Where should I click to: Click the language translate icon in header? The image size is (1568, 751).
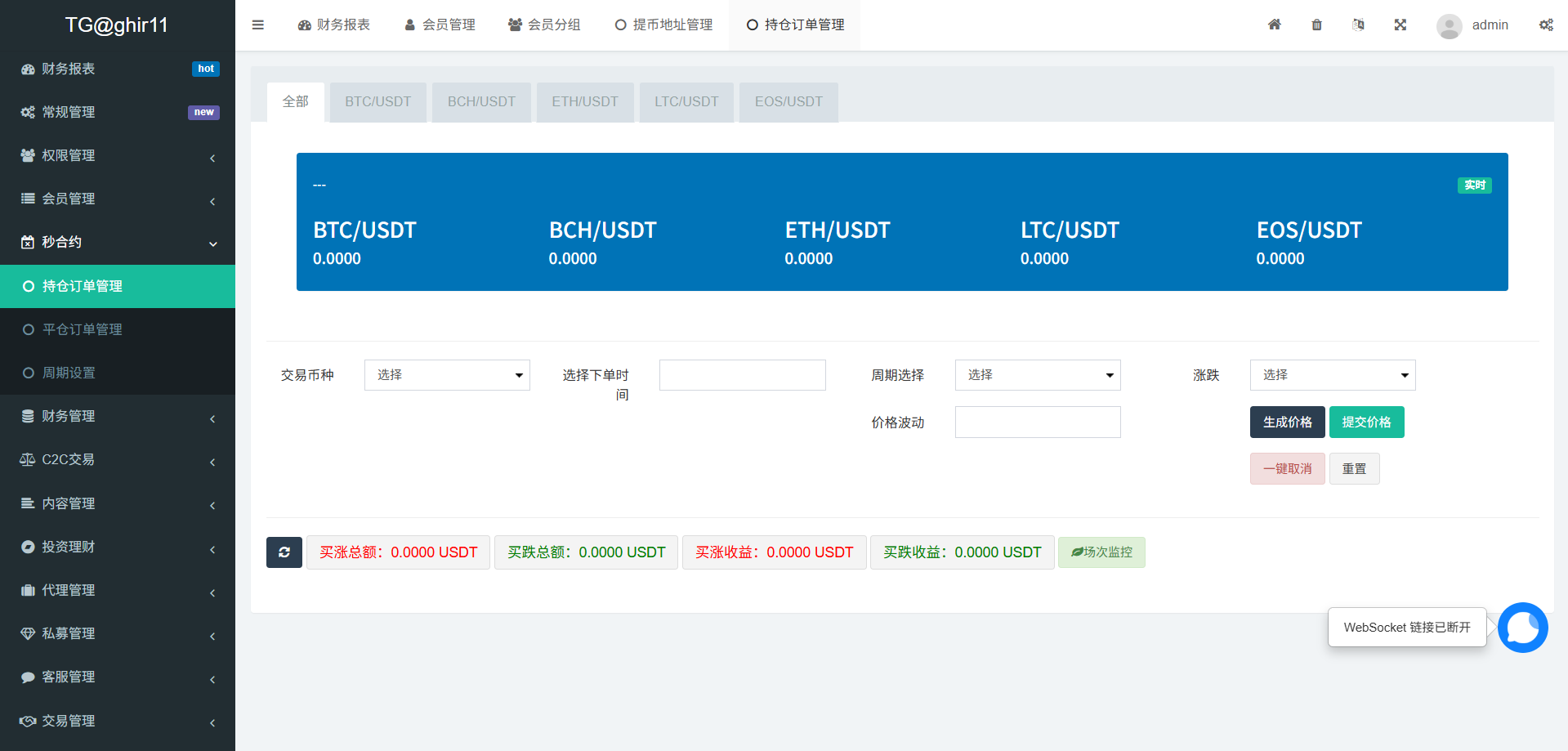pos(1358,25)
